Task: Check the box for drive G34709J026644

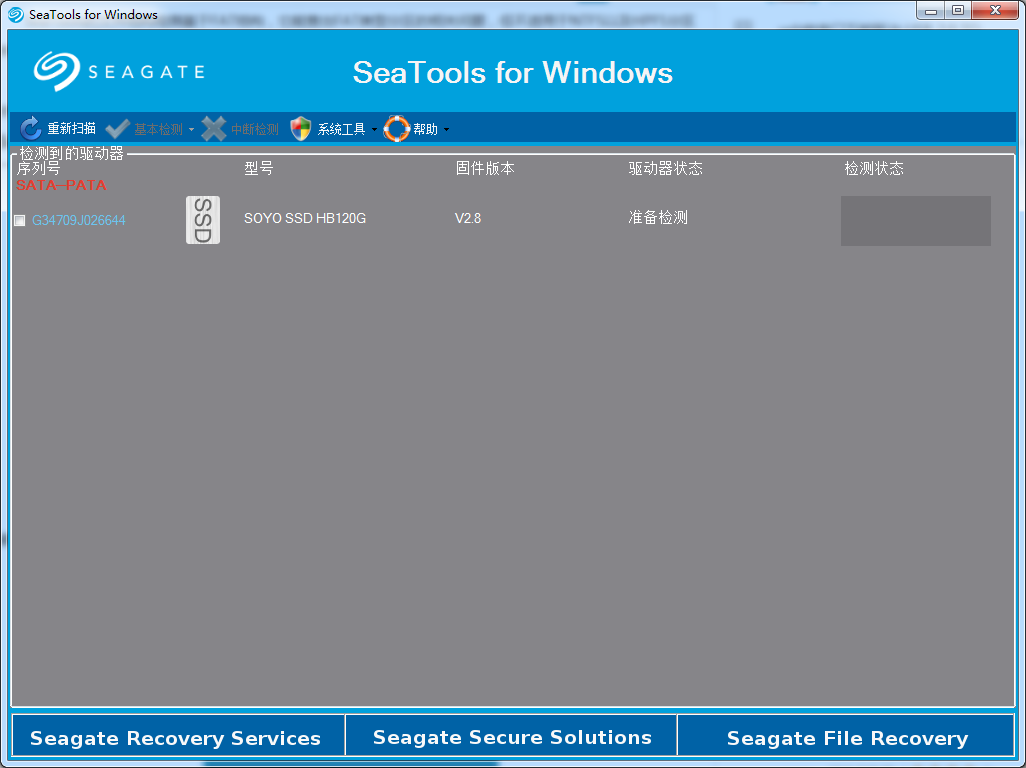Action: tap(19, 220)
